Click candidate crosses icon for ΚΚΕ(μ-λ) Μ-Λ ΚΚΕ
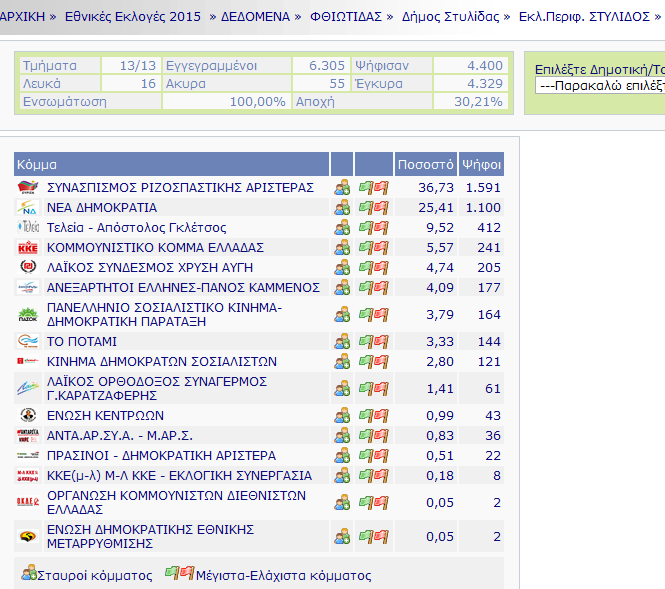 342,475
